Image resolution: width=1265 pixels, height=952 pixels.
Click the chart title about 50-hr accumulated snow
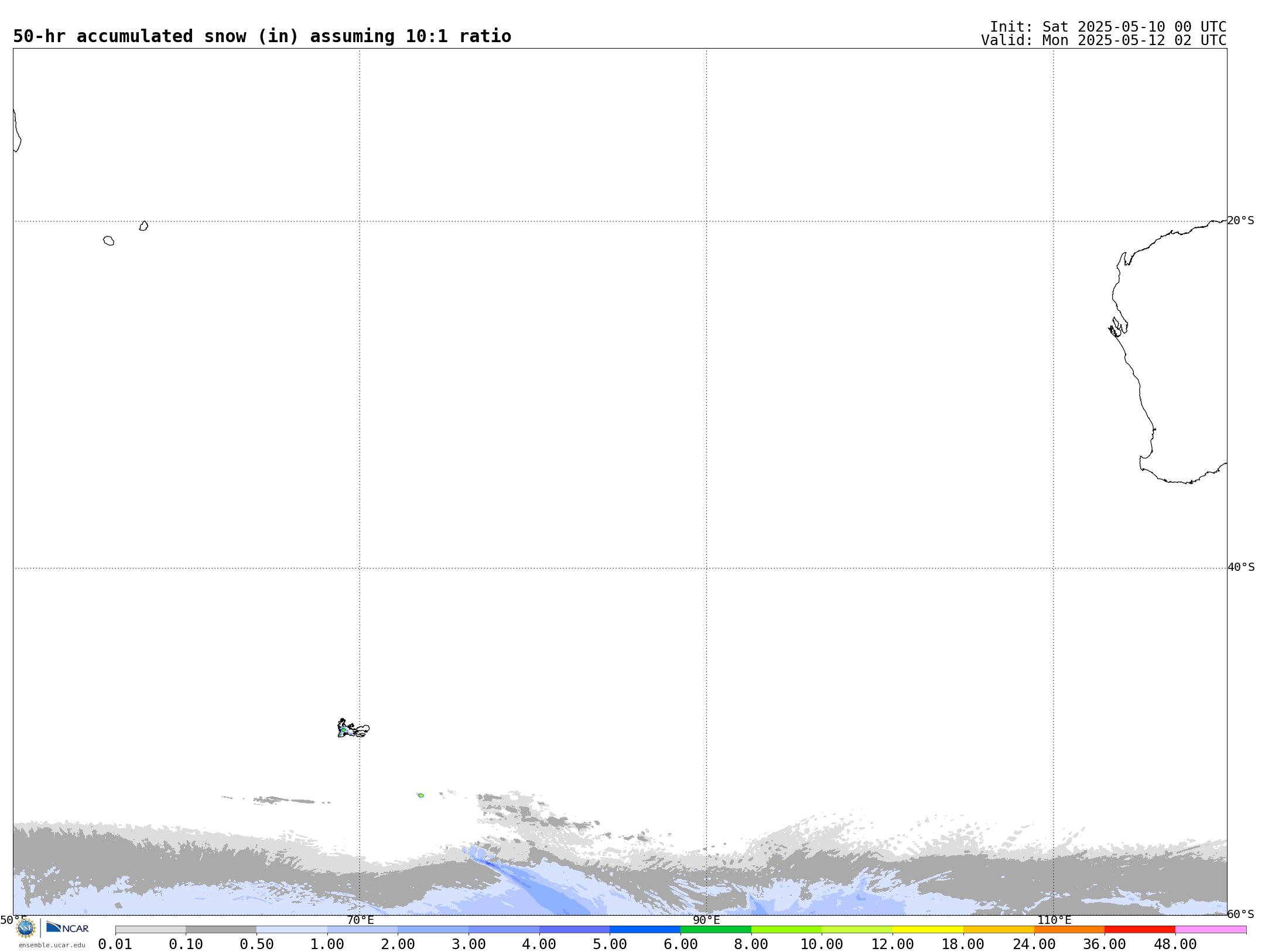tap(262, 36)
